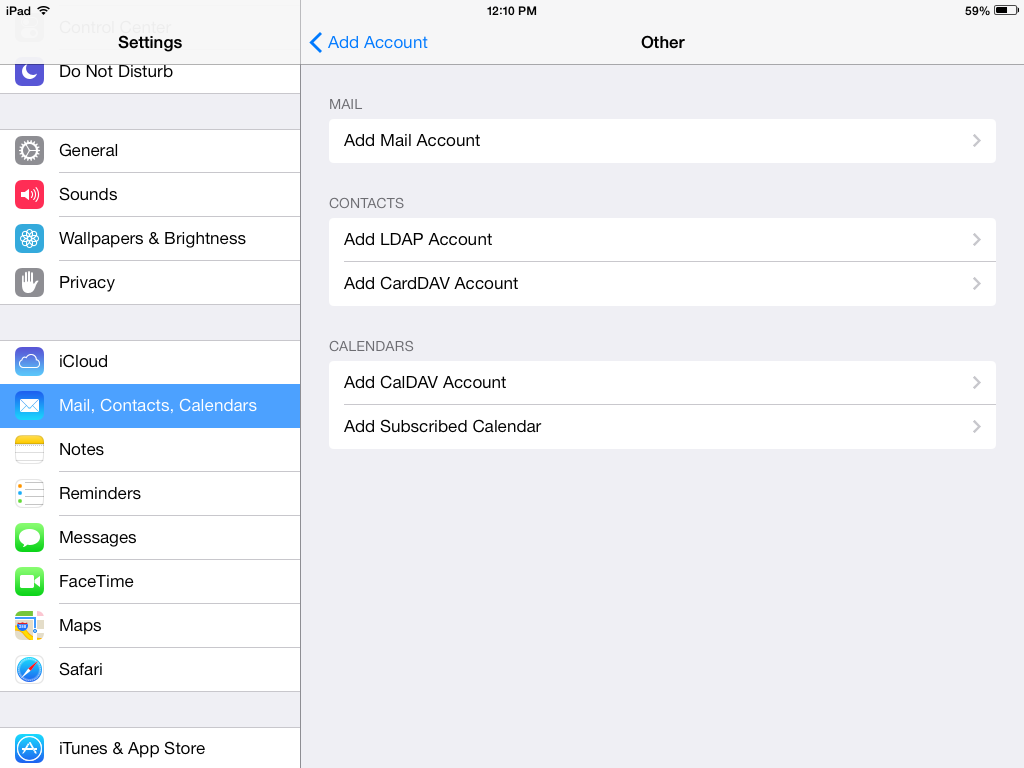The height and width of the screenshot is (768, 1024).
Task: Select Messages in settings sidebar
Action: point(150,537)
